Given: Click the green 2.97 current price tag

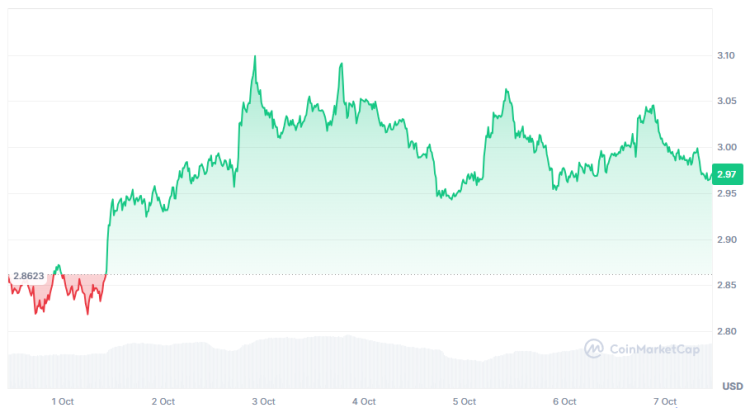Looking at the screenshot, I should pos(727,175).
